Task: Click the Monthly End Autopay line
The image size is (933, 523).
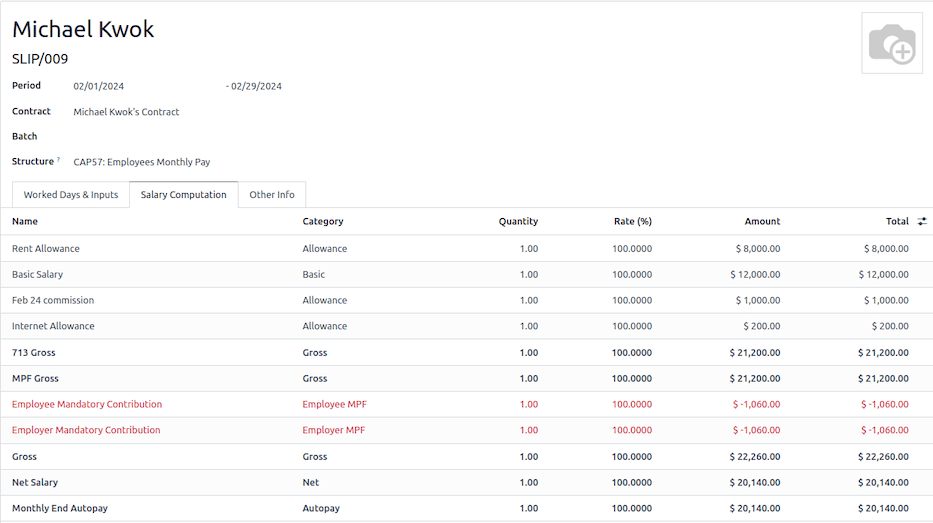Action: (x=60, y=509)
